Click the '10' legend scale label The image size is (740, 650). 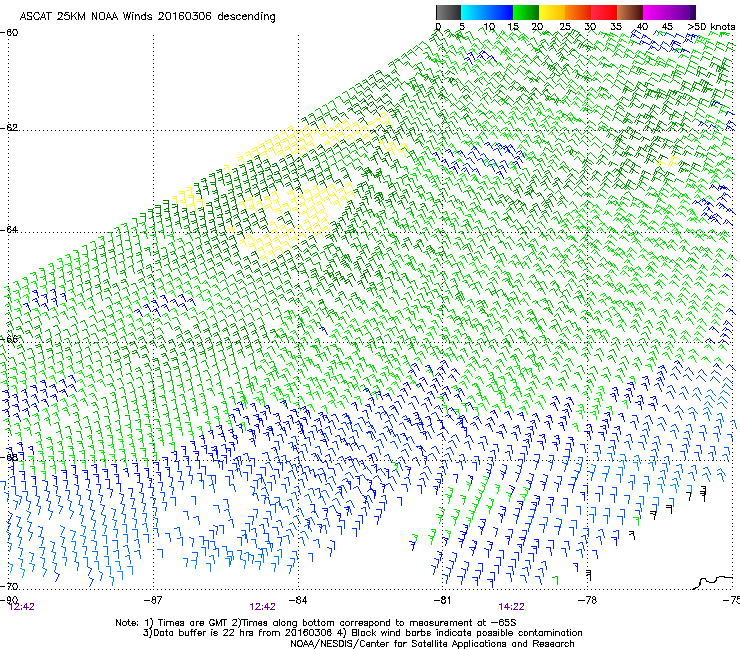coord(489,27)
